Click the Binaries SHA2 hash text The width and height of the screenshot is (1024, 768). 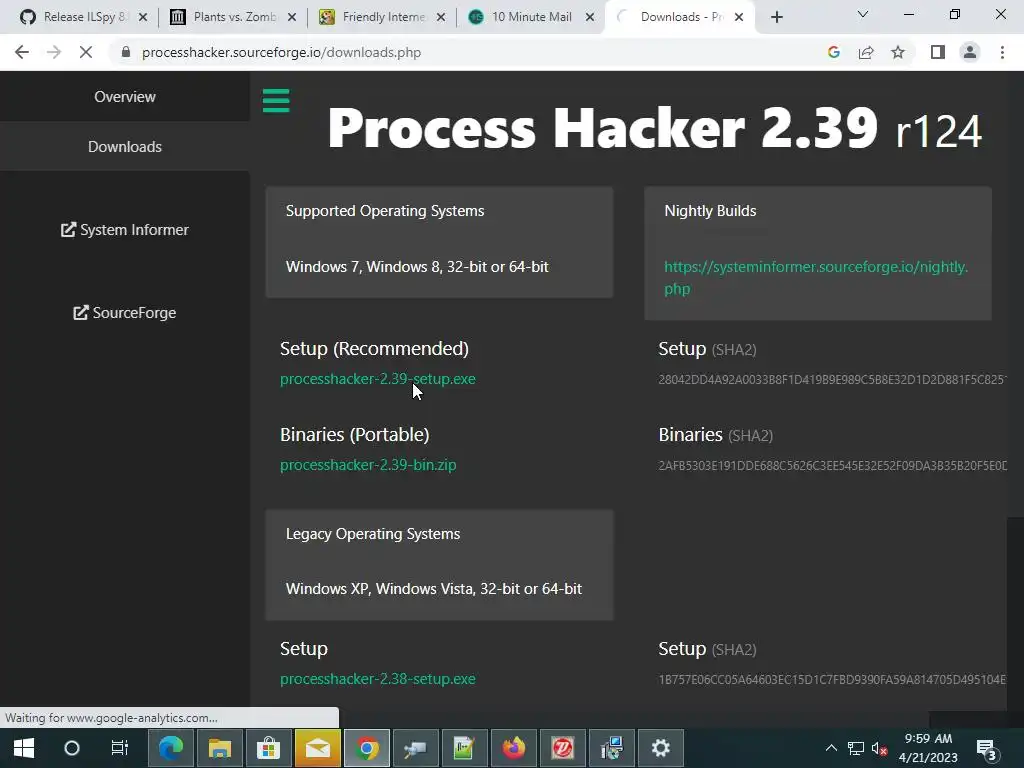832,466
